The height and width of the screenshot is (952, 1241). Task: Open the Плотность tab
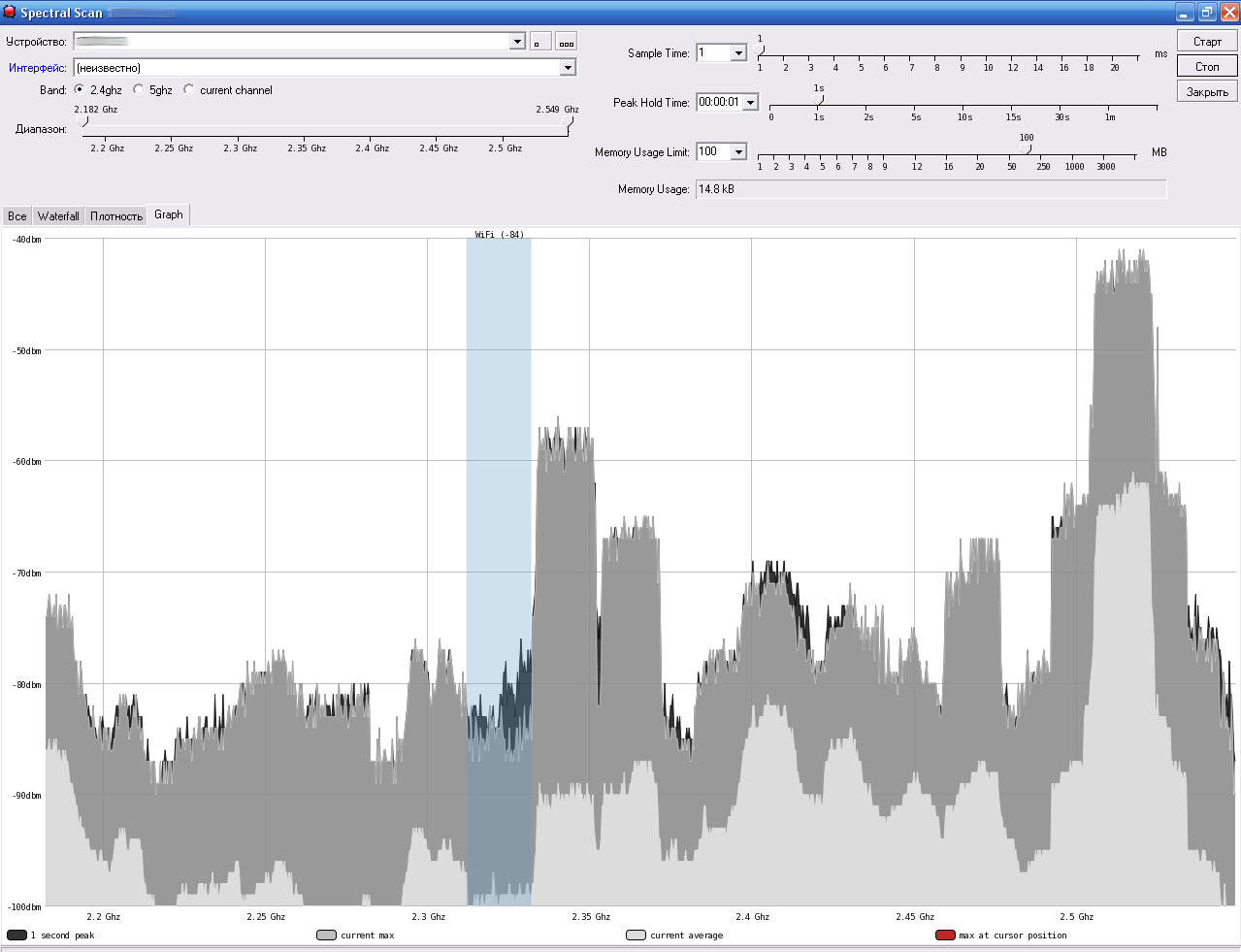coord(116,216)
